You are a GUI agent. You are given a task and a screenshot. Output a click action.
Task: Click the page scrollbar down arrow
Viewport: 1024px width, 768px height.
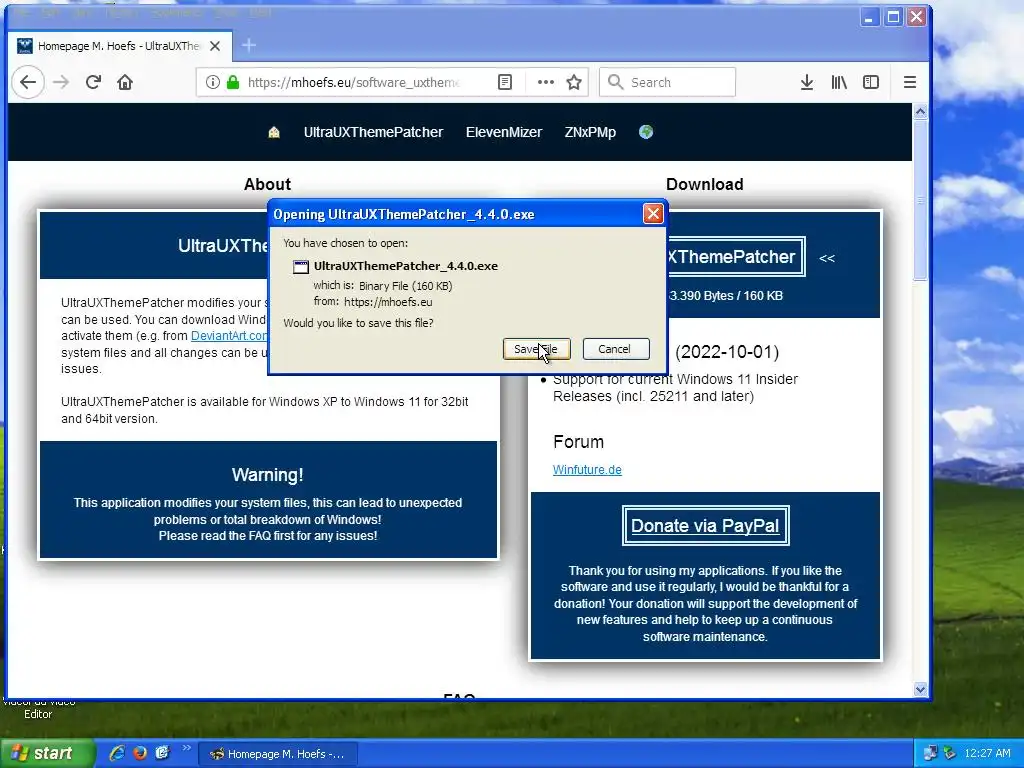pyautogui.click(x=920, y=689)
